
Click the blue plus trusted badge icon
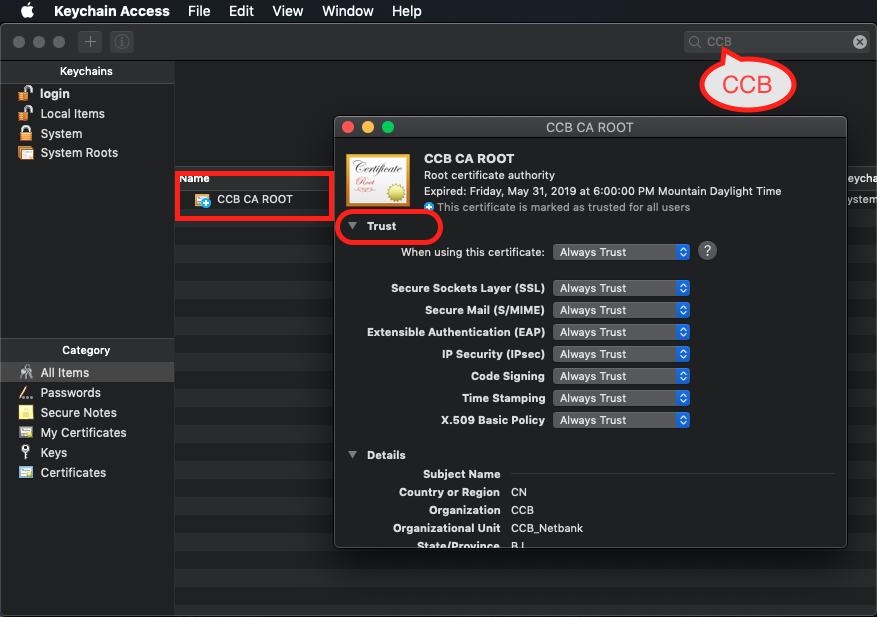coord(429,208)
